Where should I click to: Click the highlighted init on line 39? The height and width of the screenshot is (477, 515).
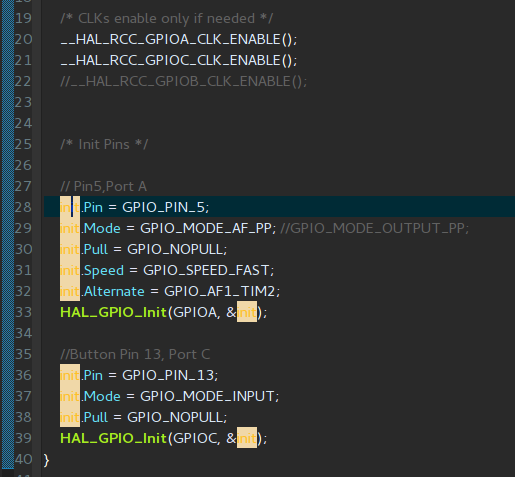(247, 438)
